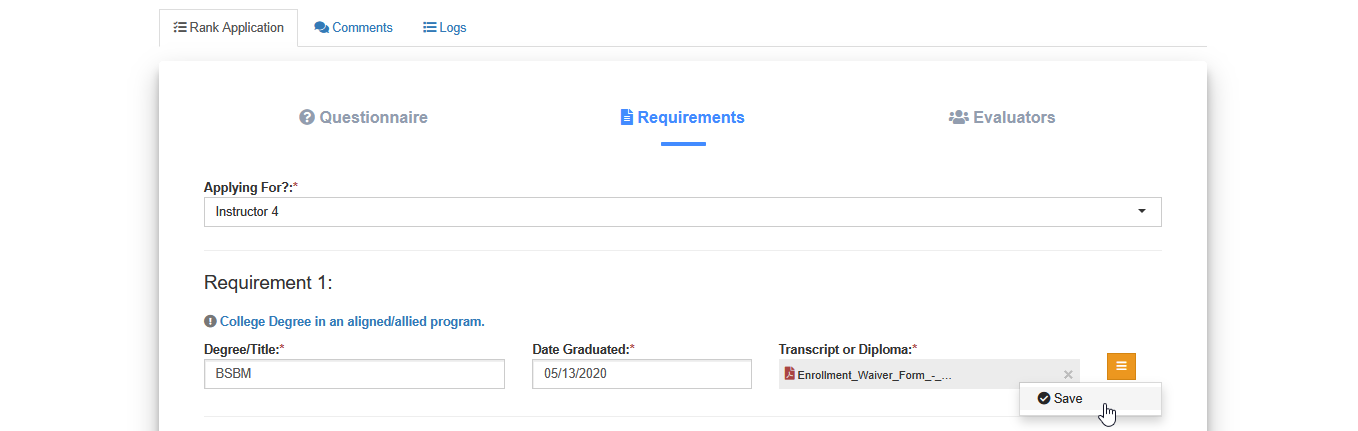Open the Logs tab
Viewport: 1358px width, 431px height.
click(x=445, y=28)
